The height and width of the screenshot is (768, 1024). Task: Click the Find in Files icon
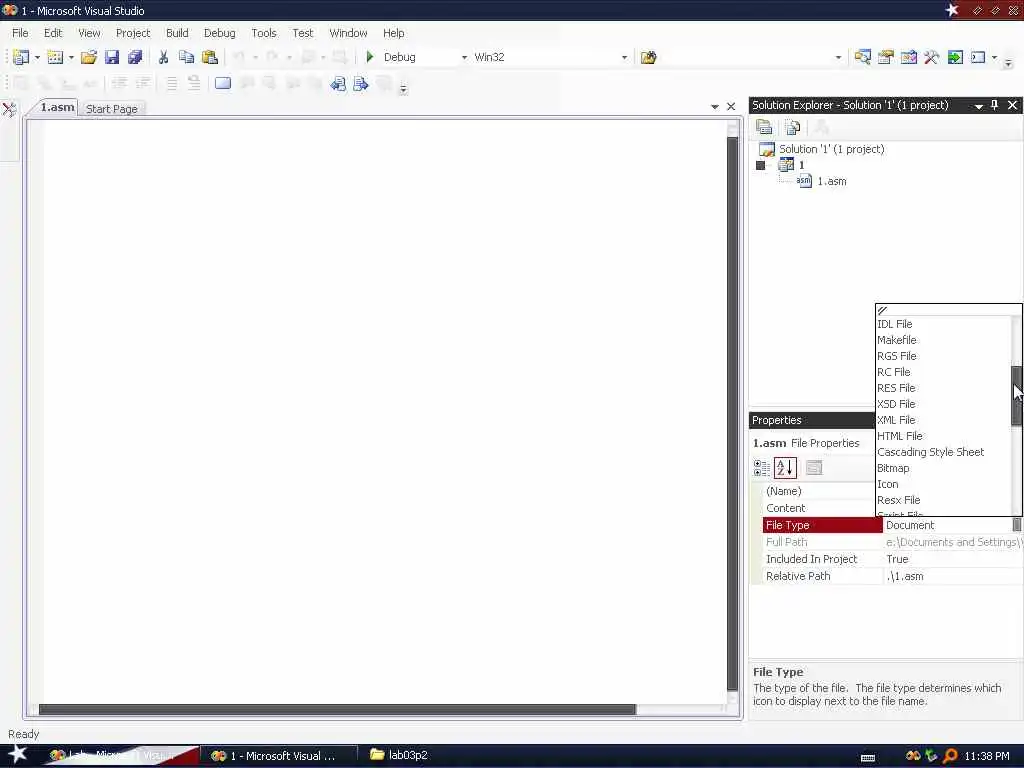pos(648,57)
